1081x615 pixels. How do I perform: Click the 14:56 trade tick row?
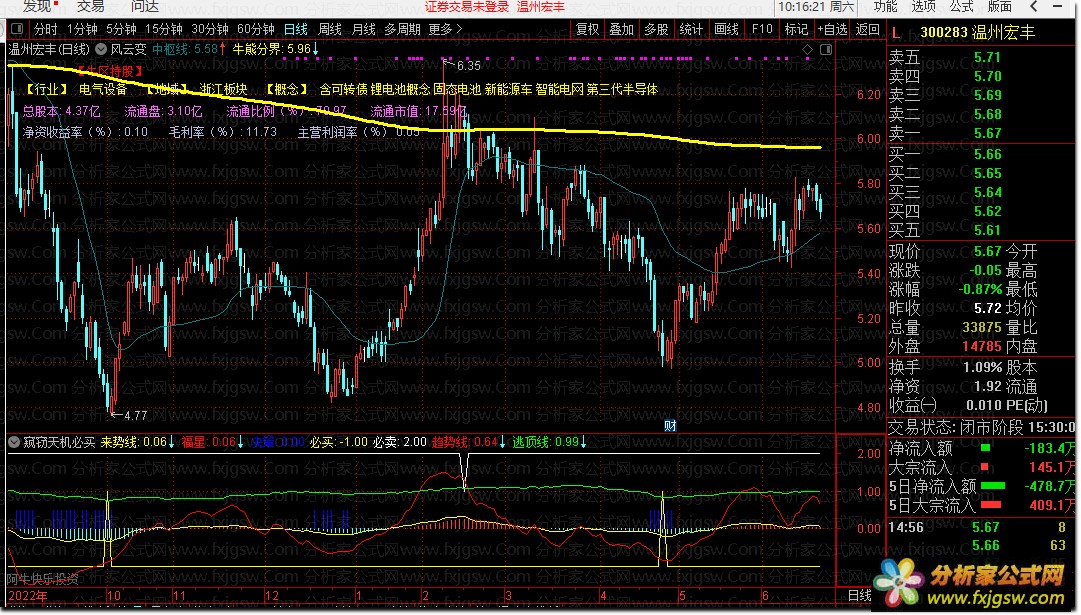(x=981, y=527)
